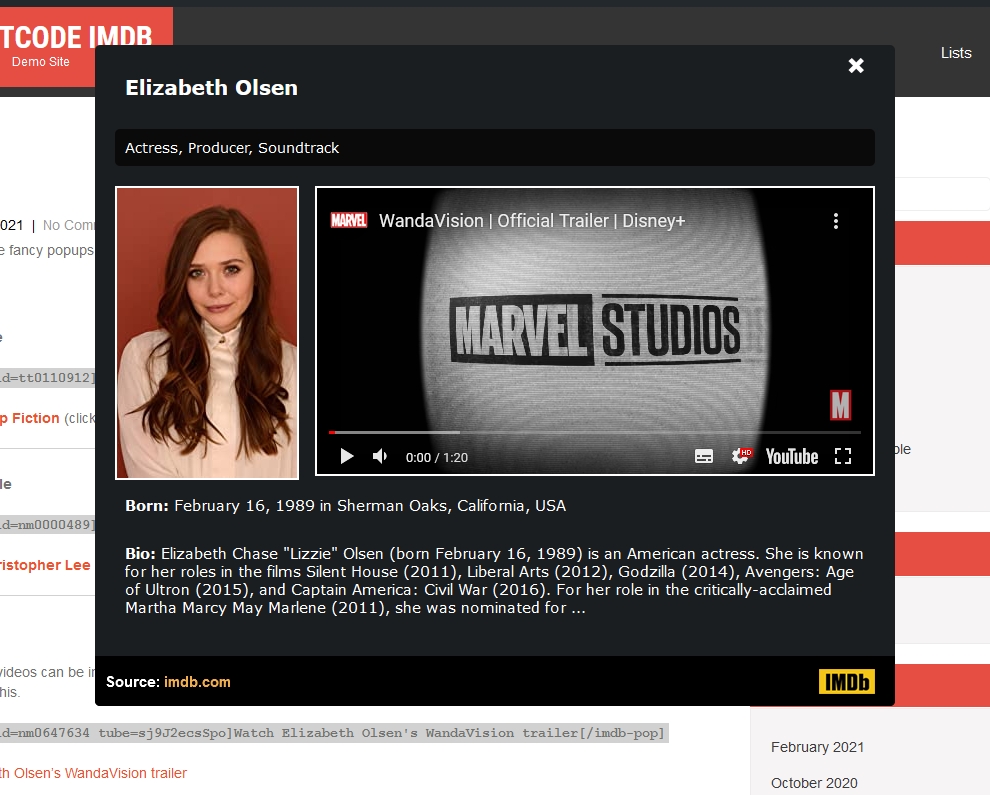Click the Pulp Fiction popup link
Screen dimensions: 990x795
[x=30, y=418]
